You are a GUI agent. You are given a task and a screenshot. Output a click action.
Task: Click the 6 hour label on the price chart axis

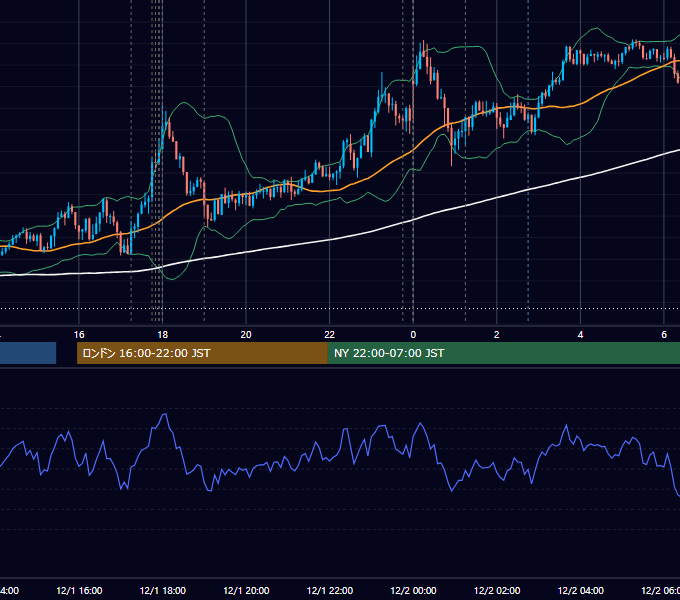coord(664,335)
